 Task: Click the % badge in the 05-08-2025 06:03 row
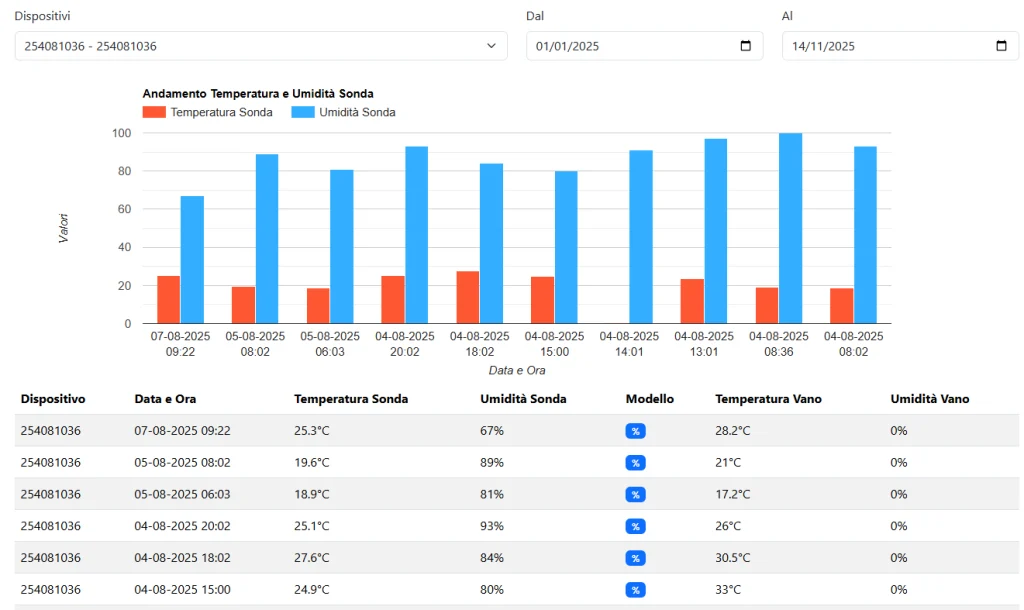[635, 495]
